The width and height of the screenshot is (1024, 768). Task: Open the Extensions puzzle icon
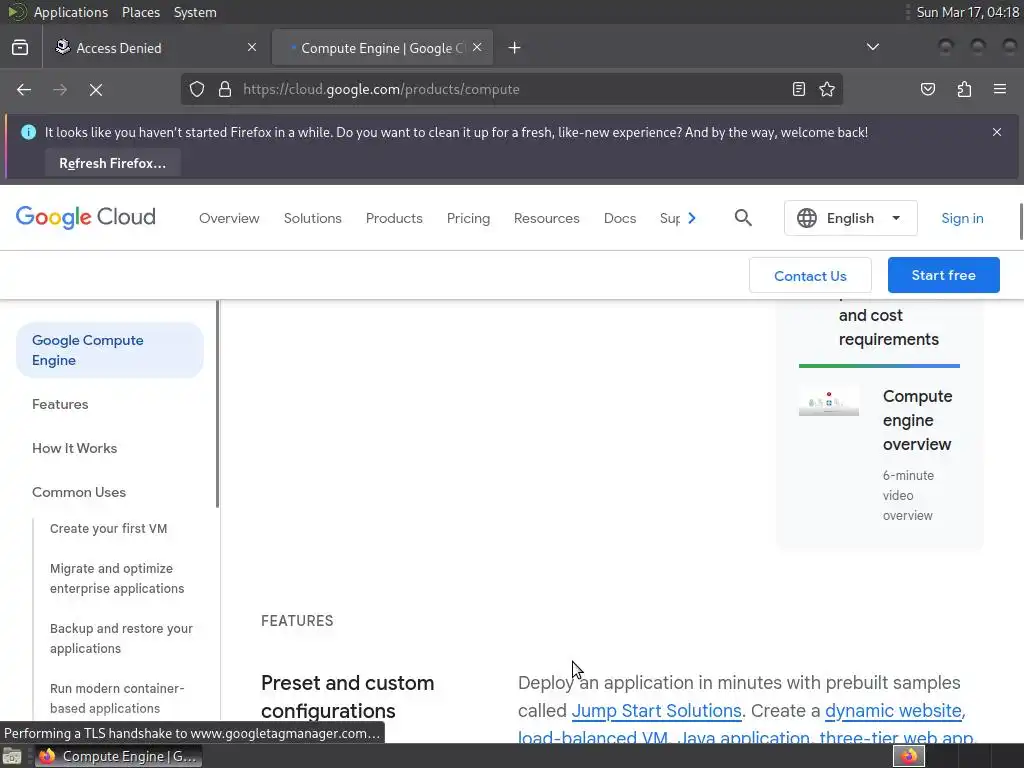(964, 89)
